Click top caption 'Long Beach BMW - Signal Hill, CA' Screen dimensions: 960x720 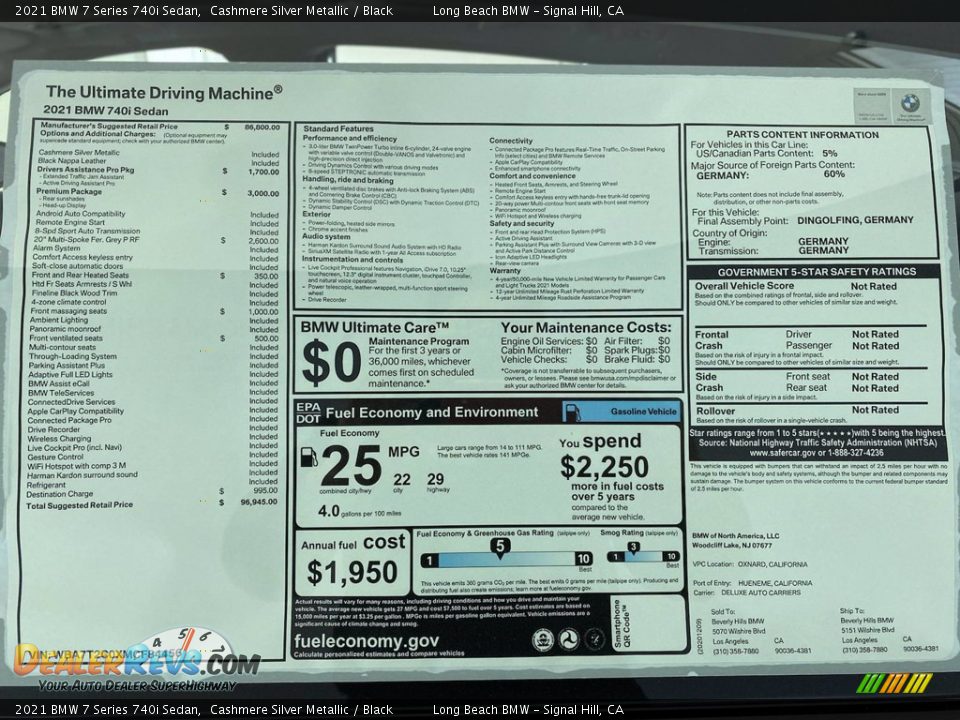point(528,10)
